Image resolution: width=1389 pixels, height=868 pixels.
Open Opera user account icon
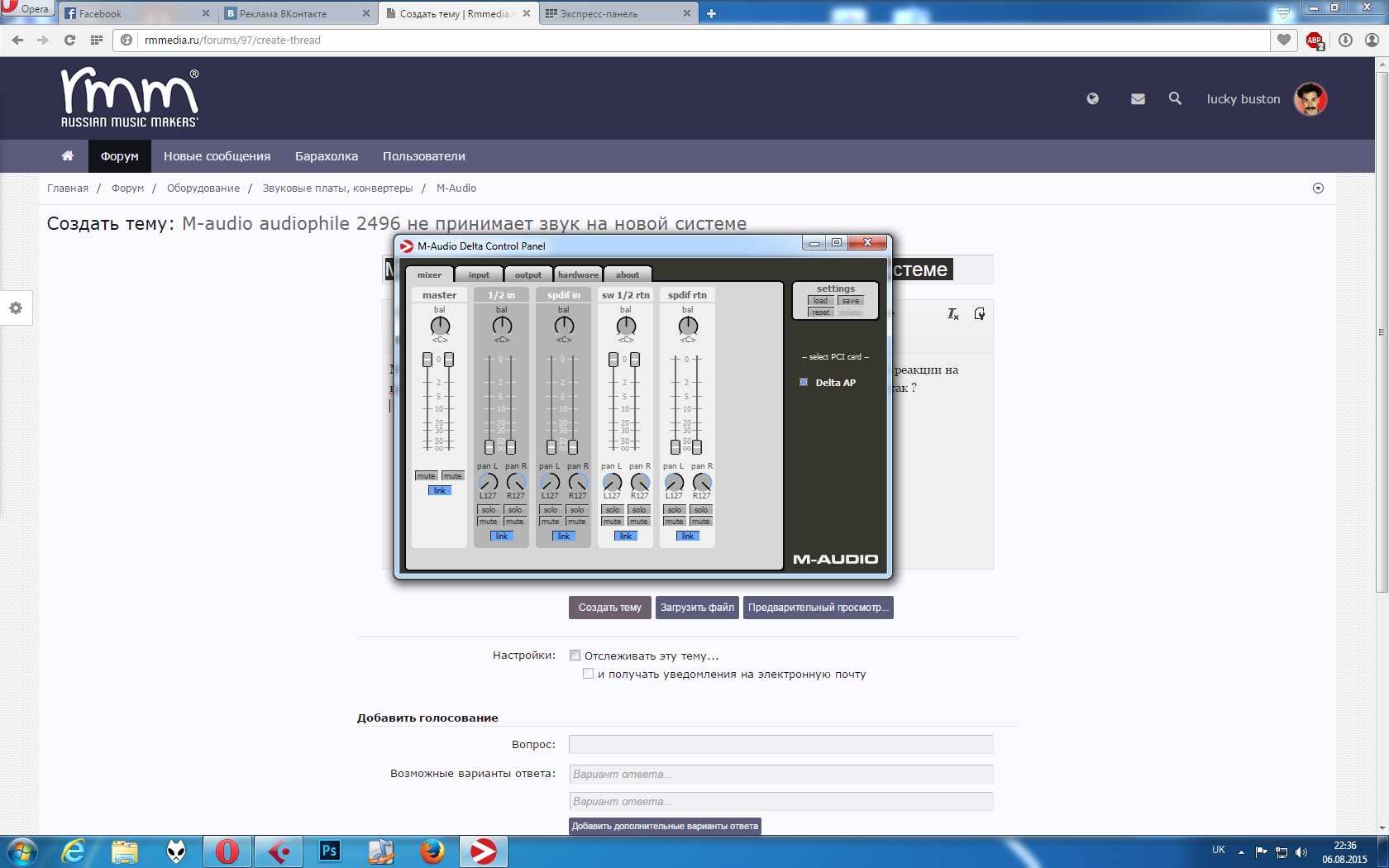(x=1372, y=40)
